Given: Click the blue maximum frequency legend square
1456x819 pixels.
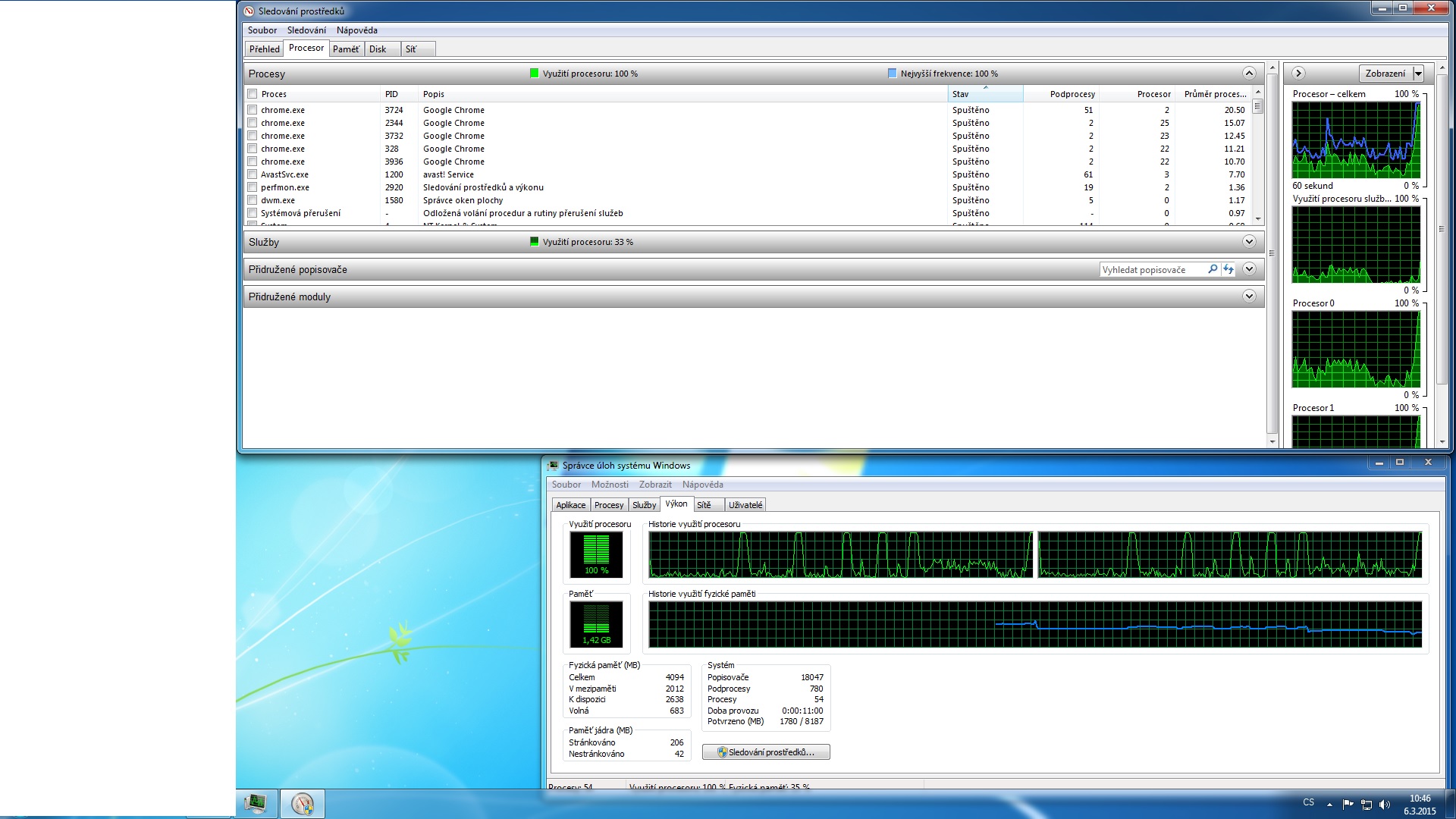Looking at the screenshot, I should [x=892, y=74].
